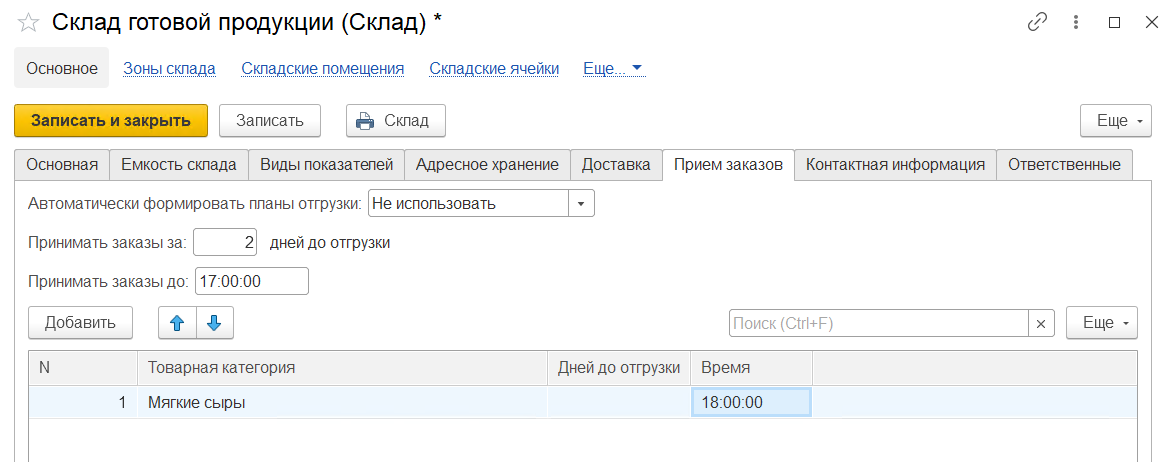Switch to Адресное хранение tab
This screenshot has height=462, width=1173.
coord(487,165)
